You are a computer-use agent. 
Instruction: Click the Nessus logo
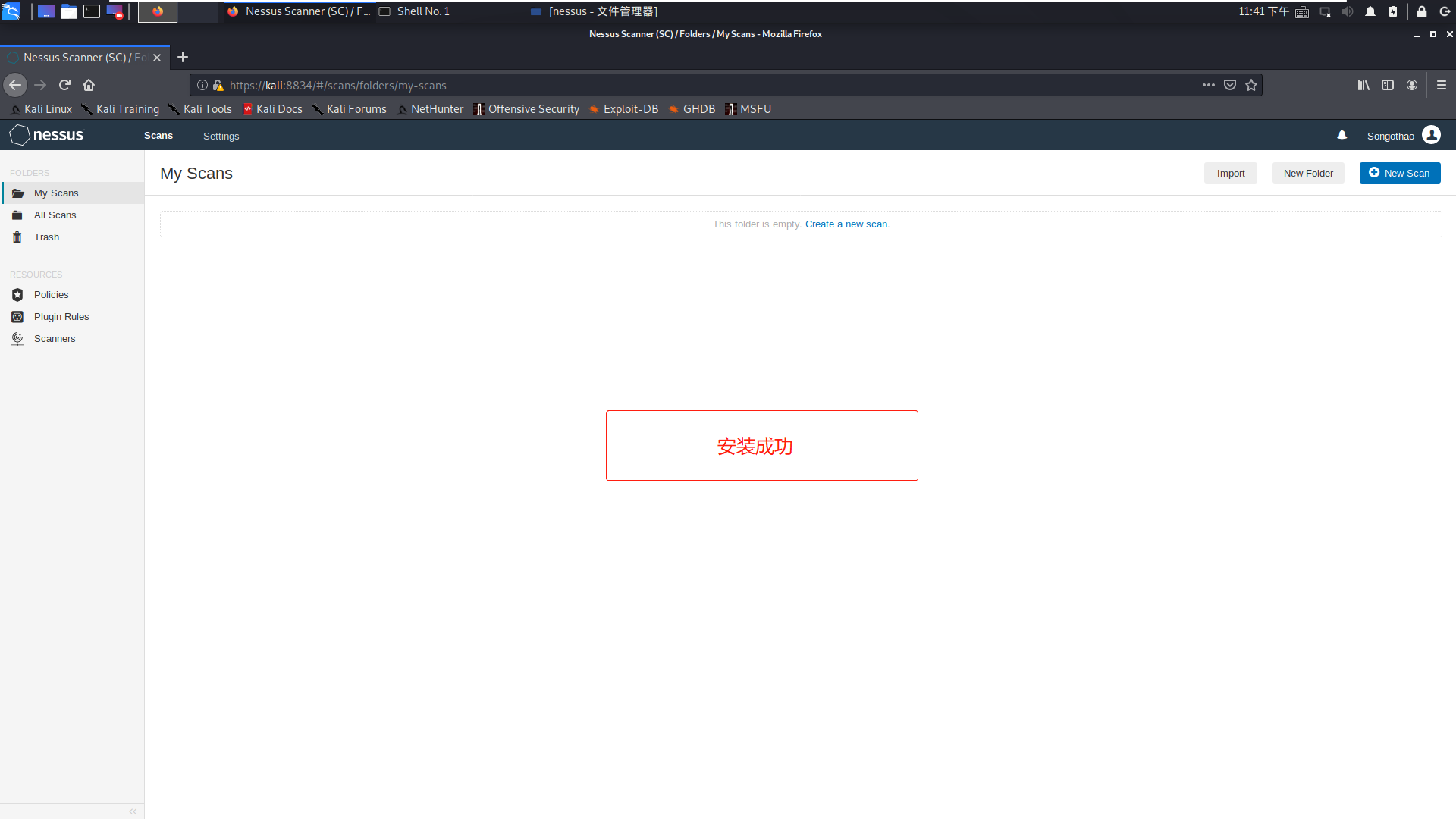coord(46,135)
